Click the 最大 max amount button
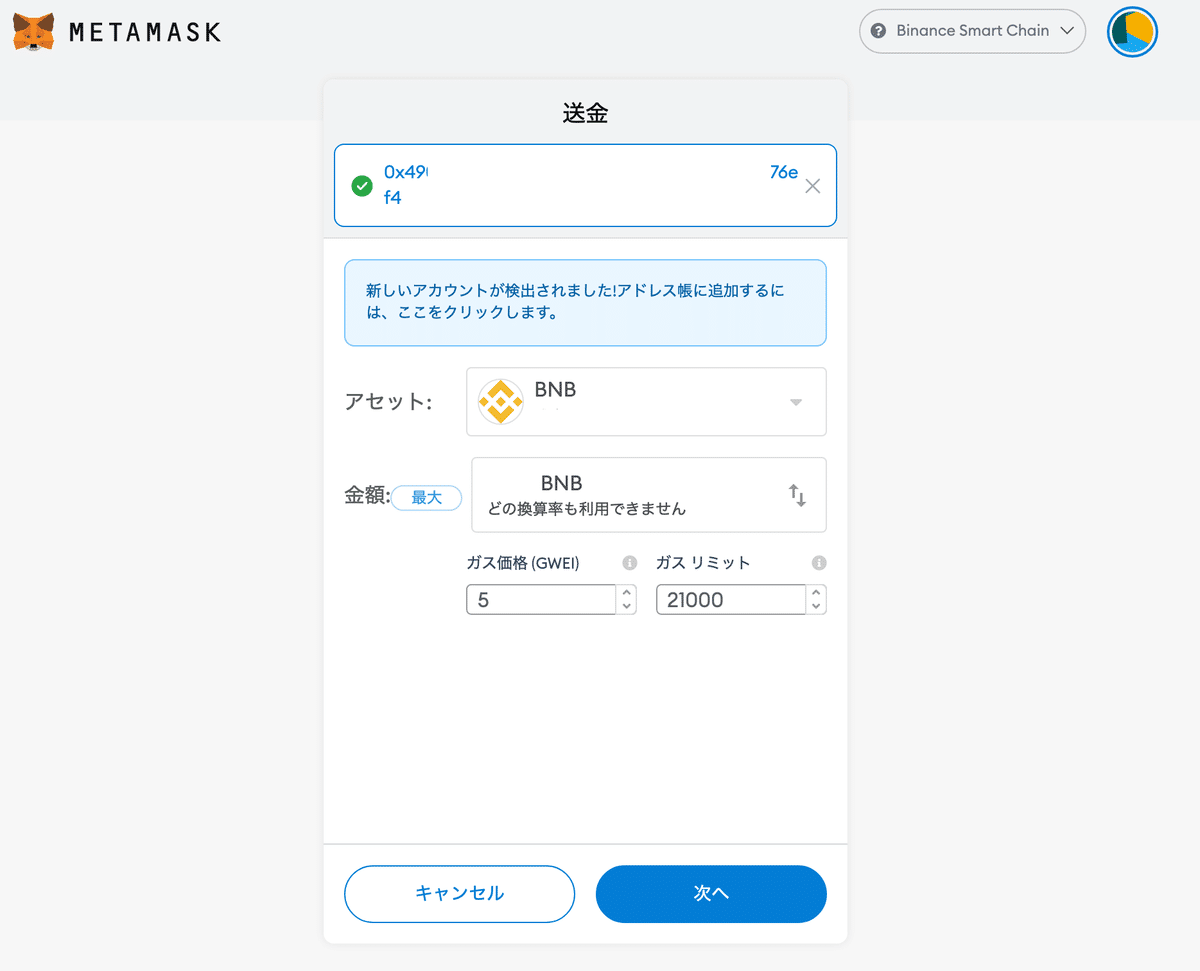Viewport: 1200px width, 971px height. (426, 497)
